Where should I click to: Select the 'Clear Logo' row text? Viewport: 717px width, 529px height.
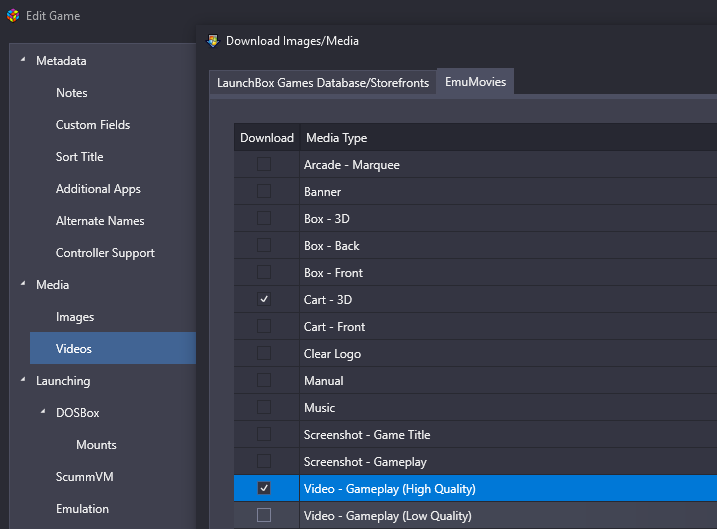[332, 354]
